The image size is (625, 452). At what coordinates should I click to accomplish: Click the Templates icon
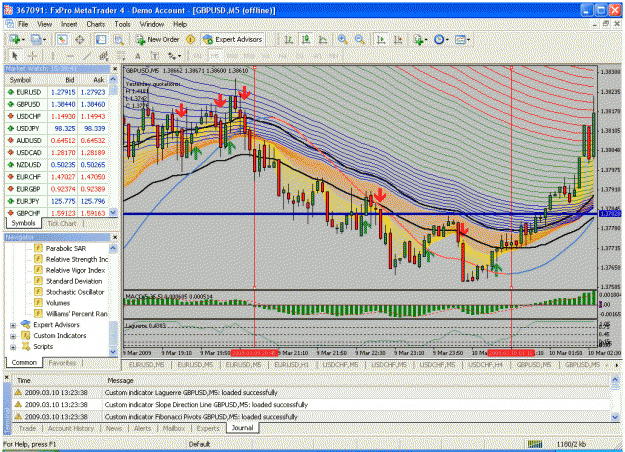coord(460,39)
